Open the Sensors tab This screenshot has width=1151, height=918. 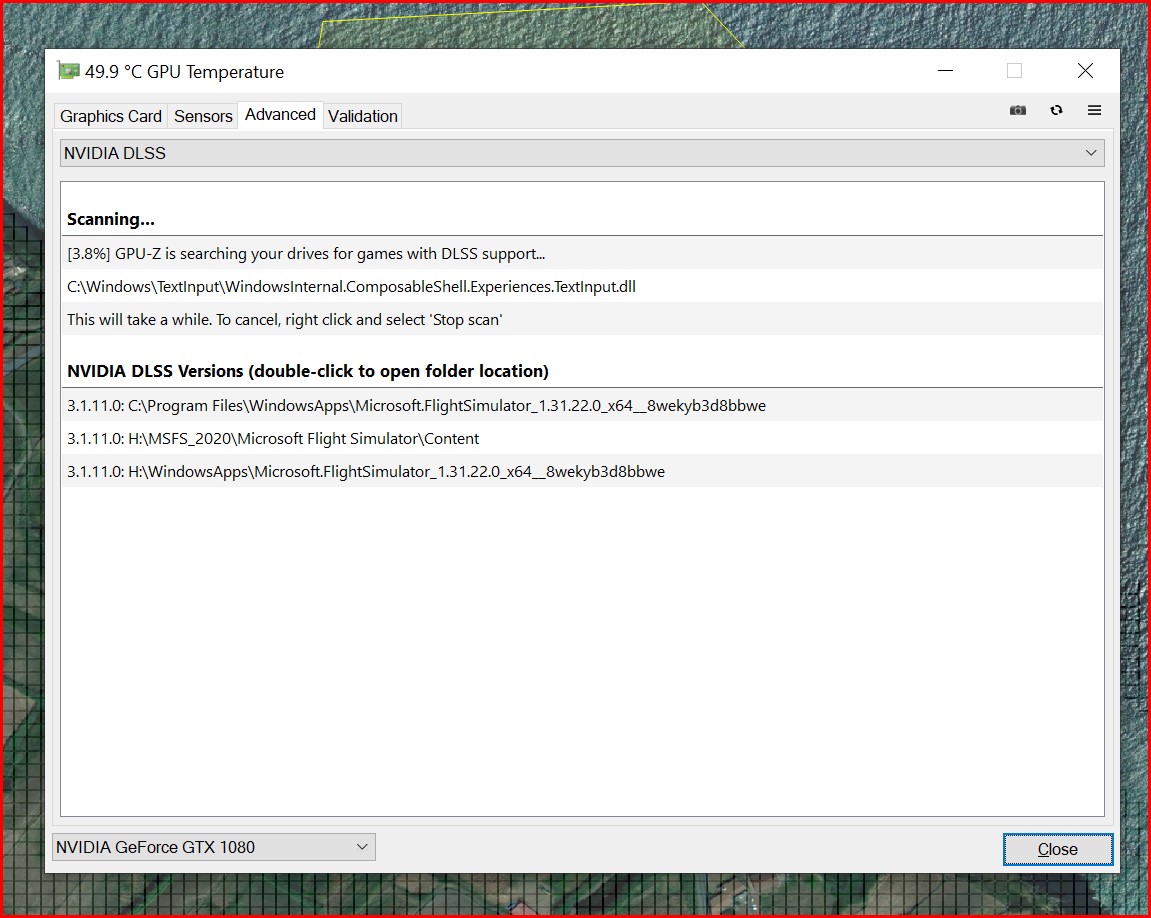click(x=203, y=116)
